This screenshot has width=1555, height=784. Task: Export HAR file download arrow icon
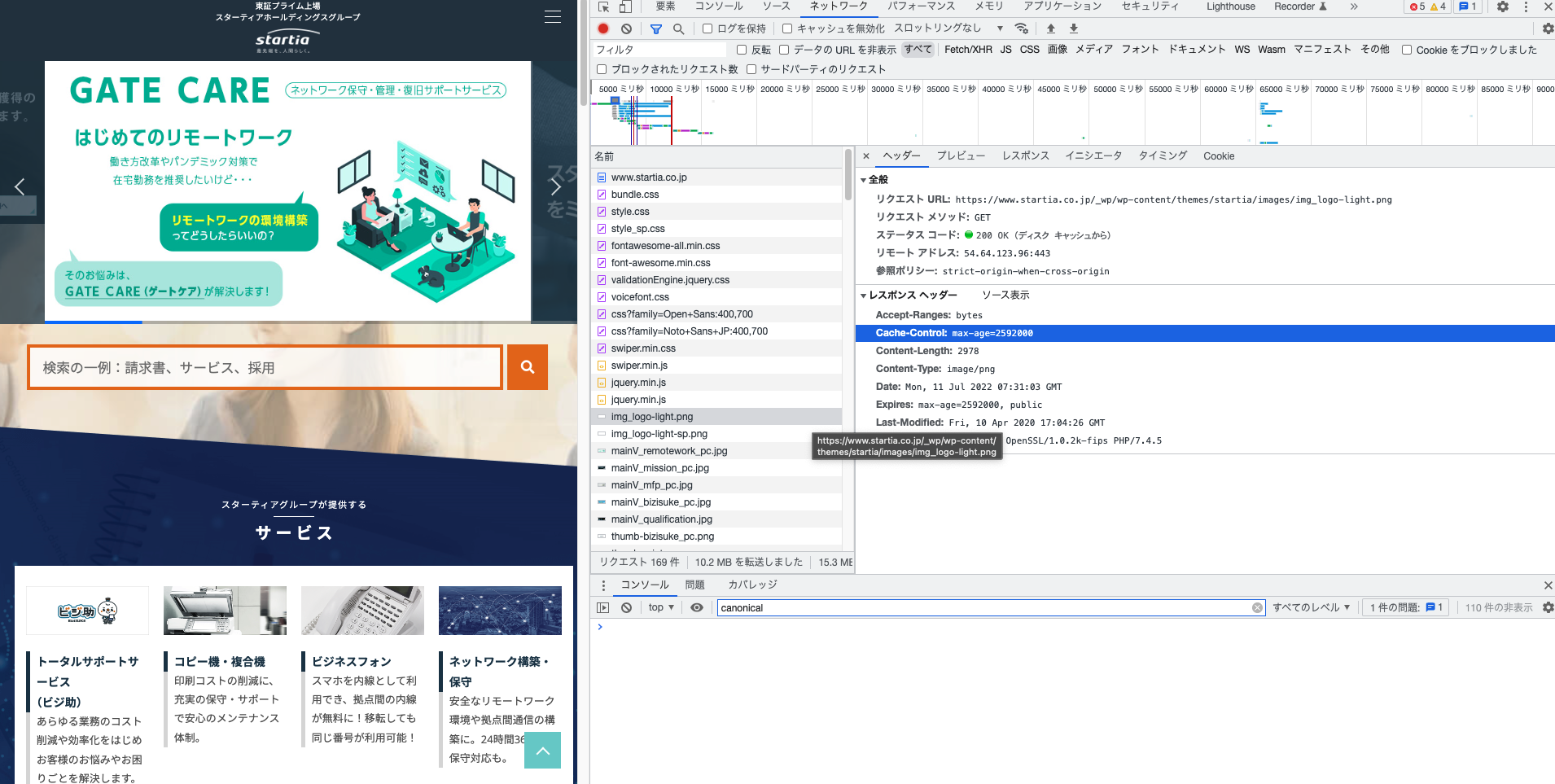[1074, 28]
